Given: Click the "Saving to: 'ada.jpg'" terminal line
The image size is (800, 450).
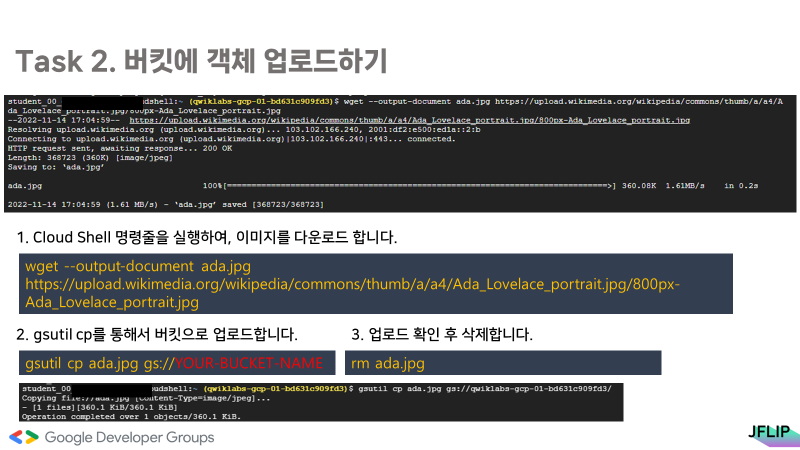Looking at the screenshot, I should coord(56,167).
